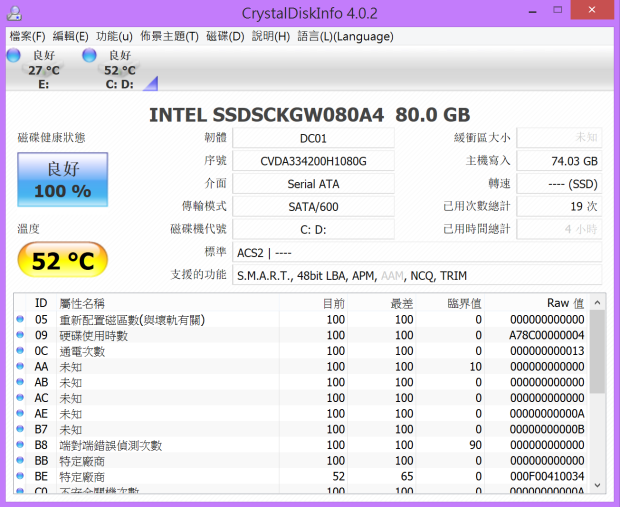Viewport: 620px width, 507px height.
Task: Click the 屬性名稱 column header
Action: [168, 303]
